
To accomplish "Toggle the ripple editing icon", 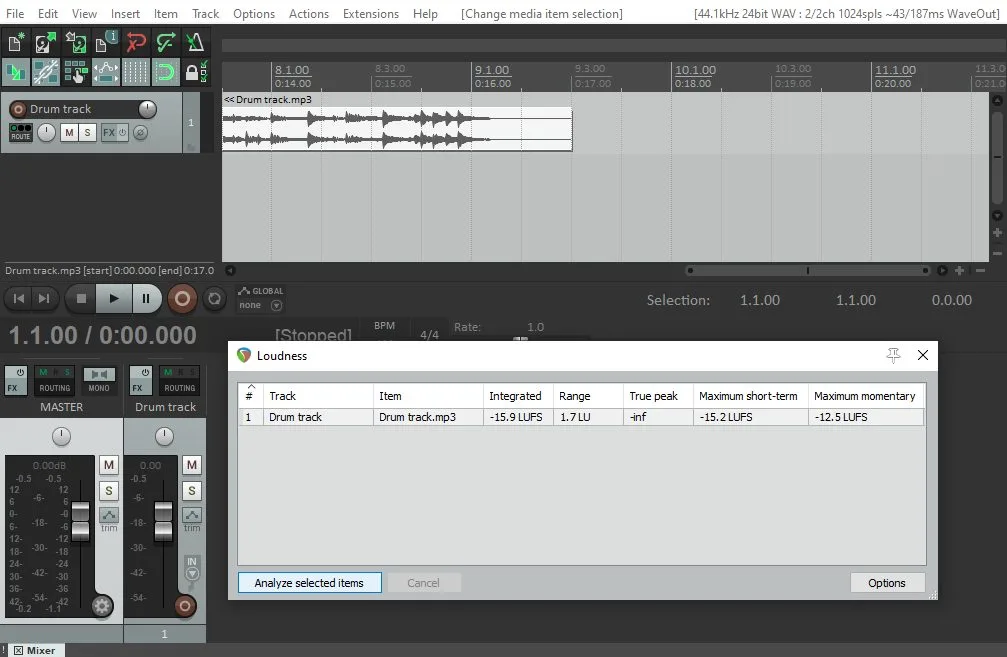I will [16, 72].
